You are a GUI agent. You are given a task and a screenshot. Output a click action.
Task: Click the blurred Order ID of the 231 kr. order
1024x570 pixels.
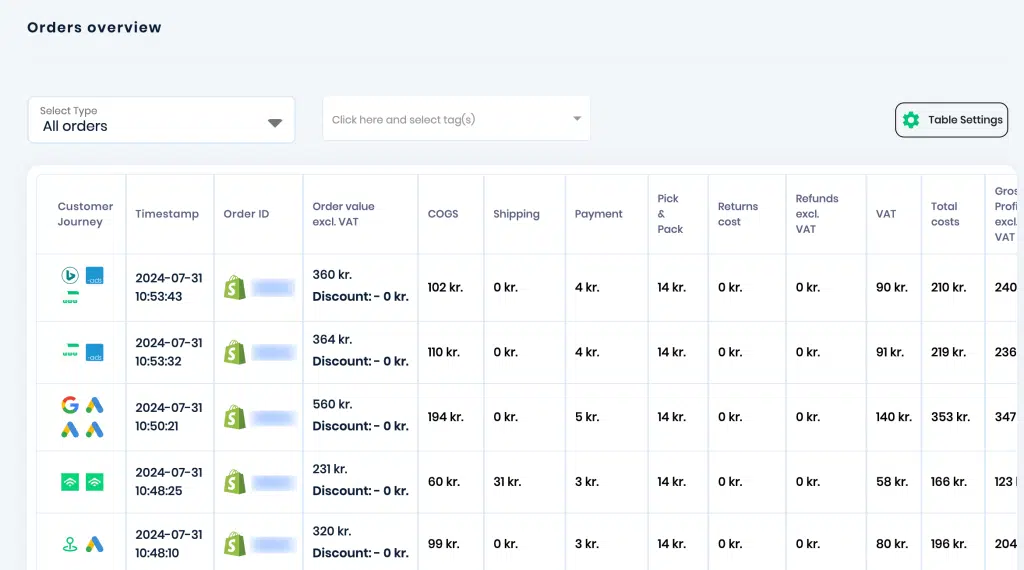click(273, 483)
